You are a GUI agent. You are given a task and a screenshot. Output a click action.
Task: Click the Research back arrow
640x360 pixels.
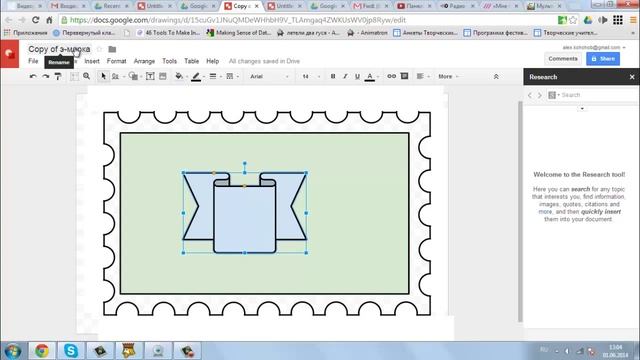pos(530,95)
